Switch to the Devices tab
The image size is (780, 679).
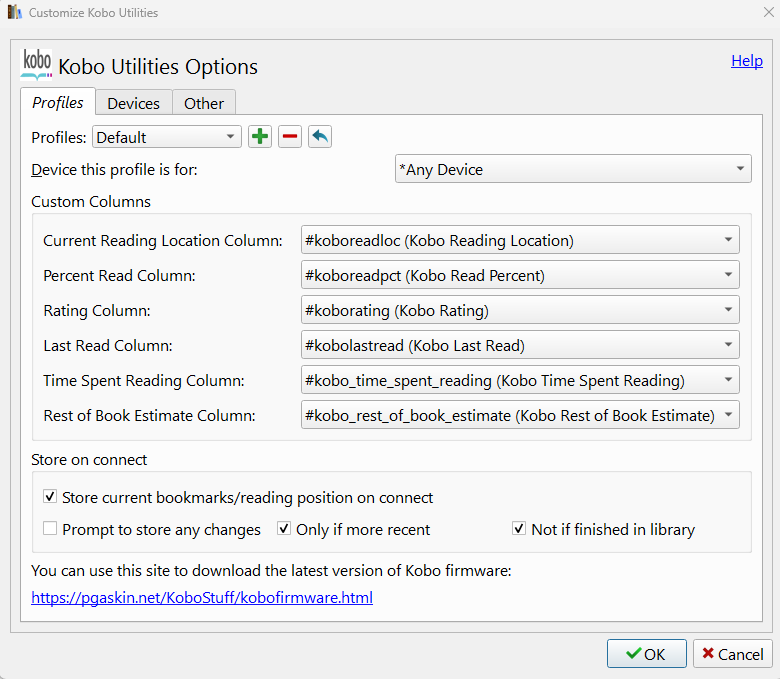coord(134,103)
